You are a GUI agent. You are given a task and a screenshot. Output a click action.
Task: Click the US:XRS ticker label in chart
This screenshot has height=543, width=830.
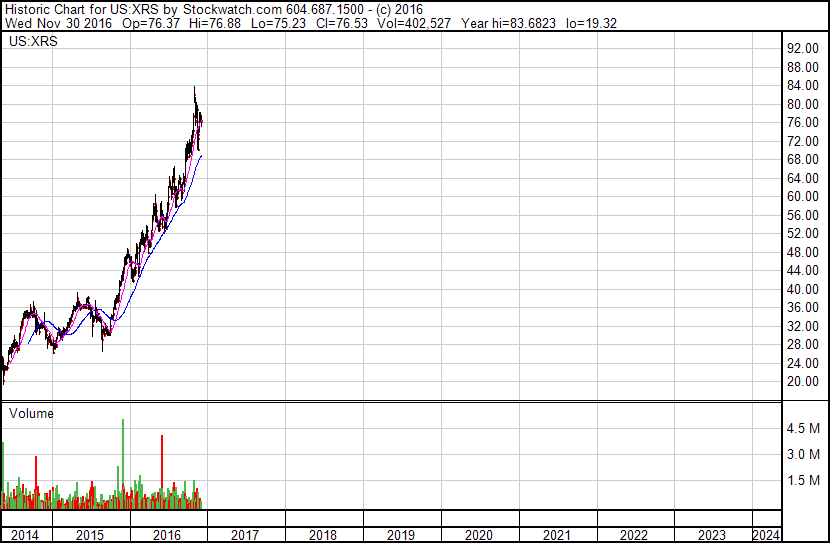33,41
